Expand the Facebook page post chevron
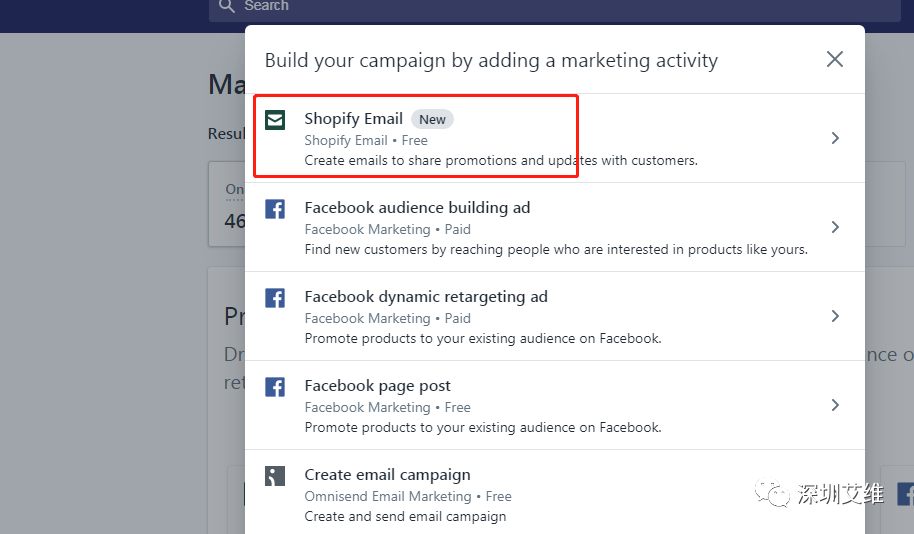This screenshot has height=534, width=914. pyautogui.click(x=835, y=405)
